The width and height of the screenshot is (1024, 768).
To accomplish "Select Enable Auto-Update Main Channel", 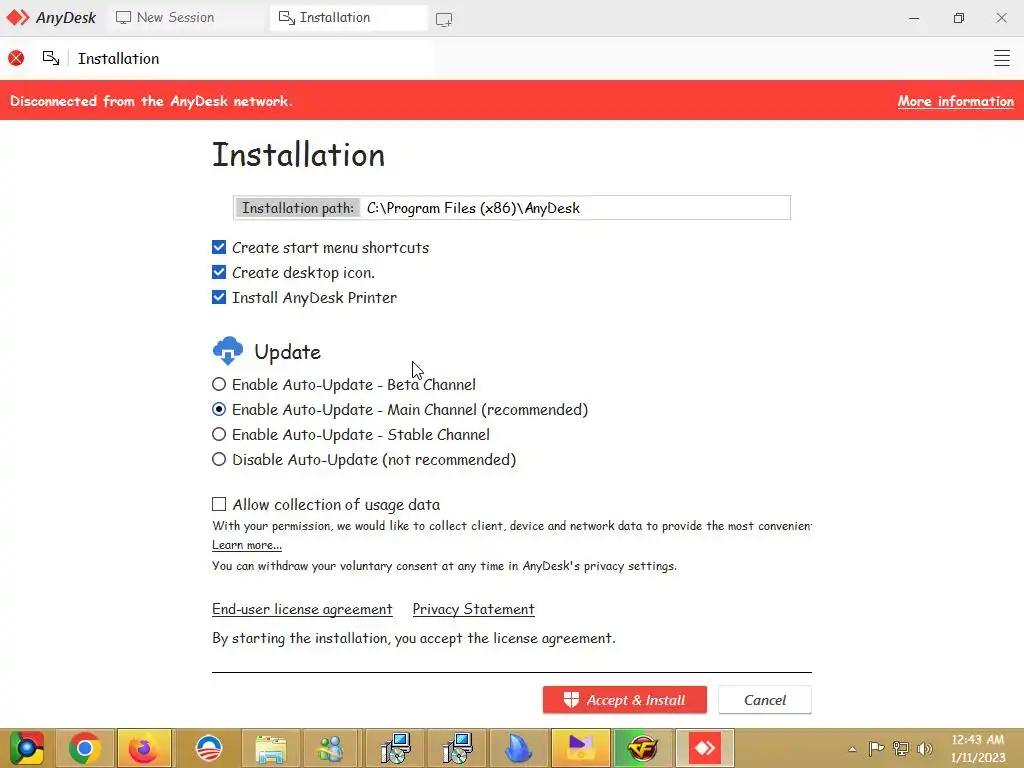I will 219,409.
